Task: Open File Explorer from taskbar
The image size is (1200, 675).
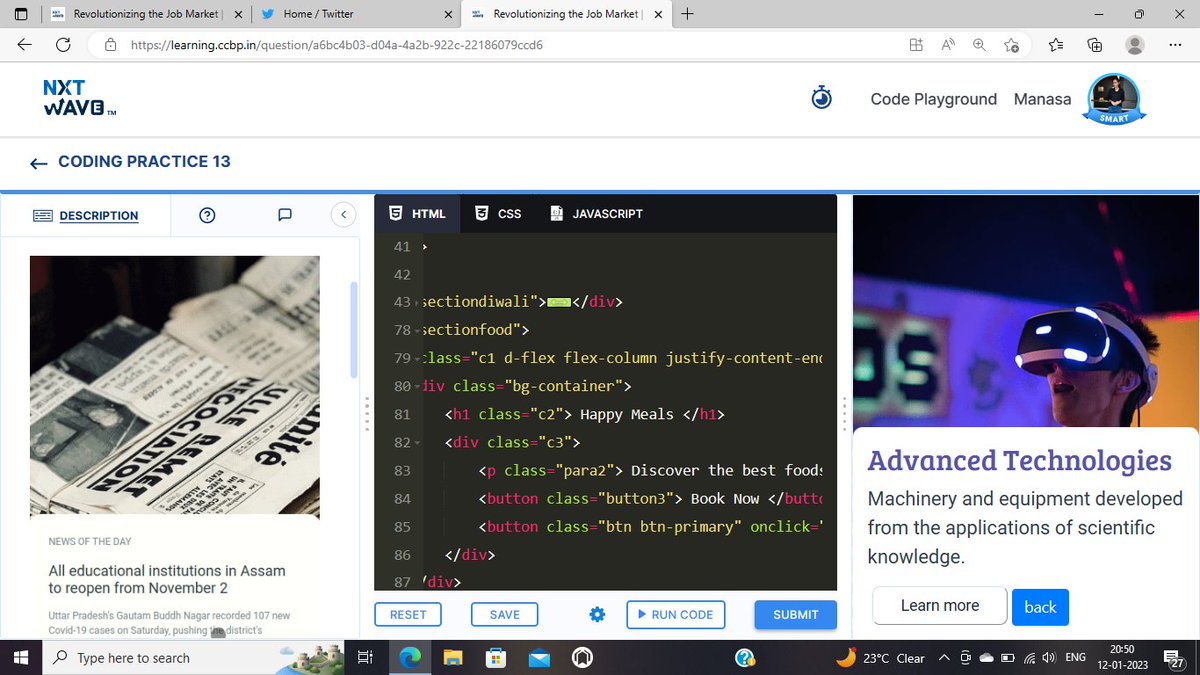Action: [454, 657]
